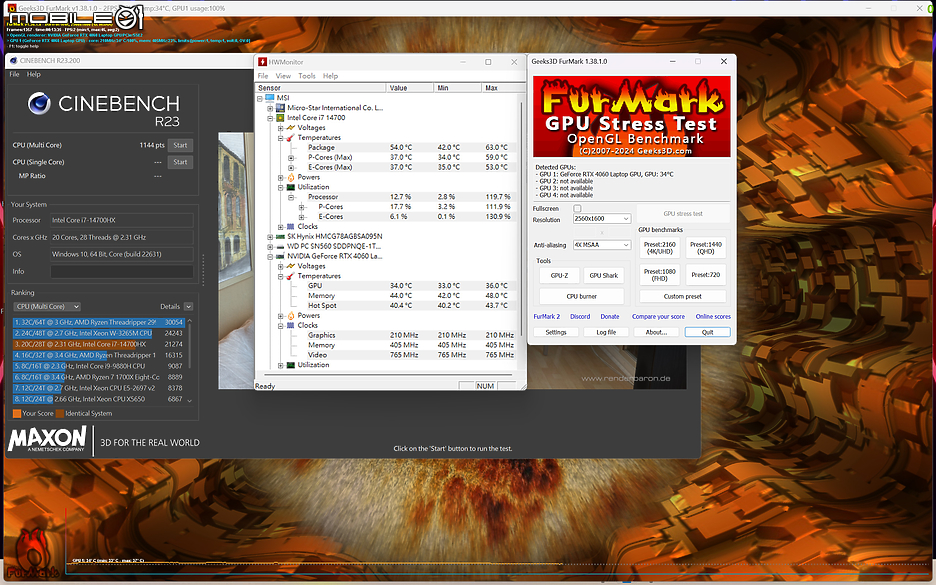The height and width of the screenshot is (585, 936).
Task: Open Tools menu in HWMonitor
Action: tap(307, 76)
